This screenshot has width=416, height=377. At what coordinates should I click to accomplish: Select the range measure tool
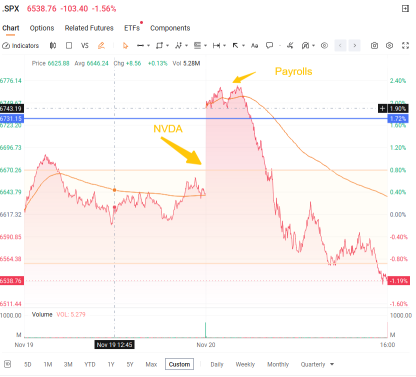[217, 46]
